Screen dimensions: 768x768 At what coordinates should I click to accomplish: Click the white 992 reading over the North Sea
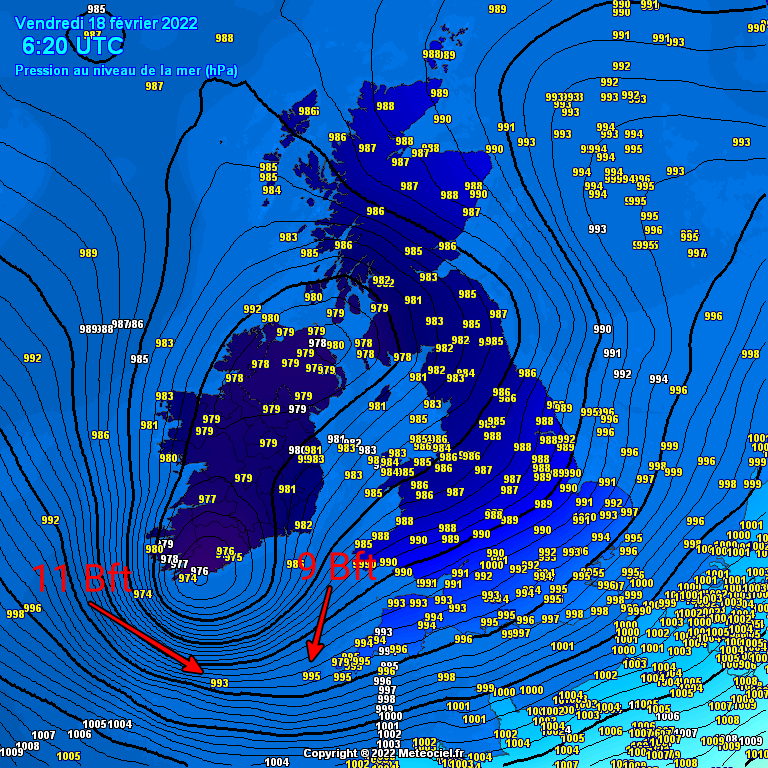pos(623,374)
